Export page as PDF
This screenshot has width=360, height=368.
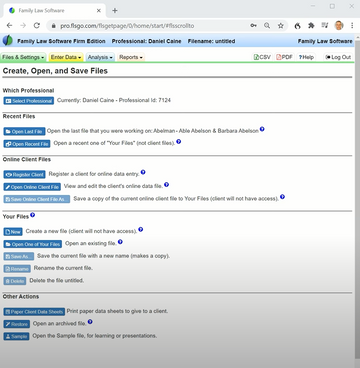click(x=284, y=57)
